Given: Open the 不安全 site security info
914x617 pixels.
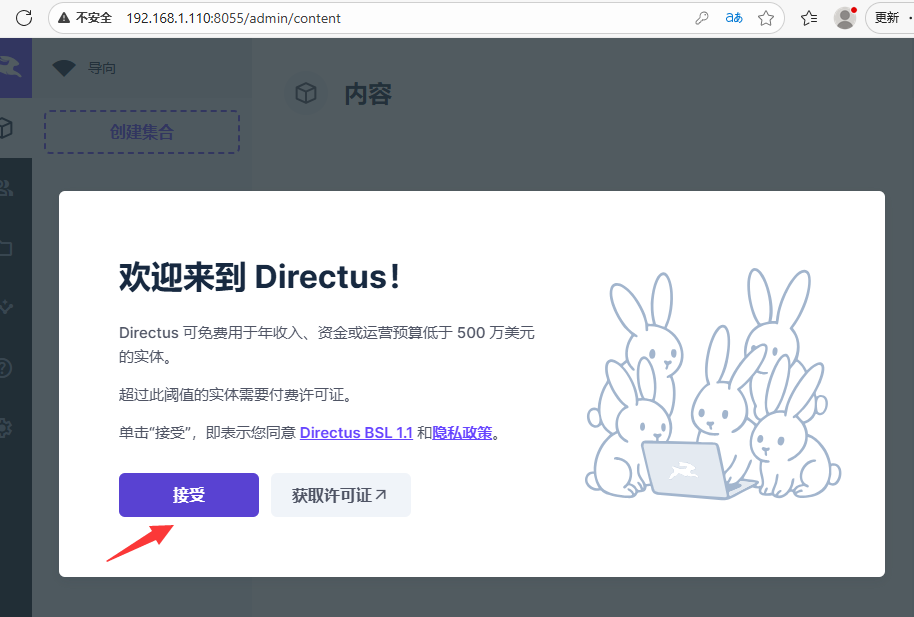Looking at the screenshot, I should [x=85, y=18].
